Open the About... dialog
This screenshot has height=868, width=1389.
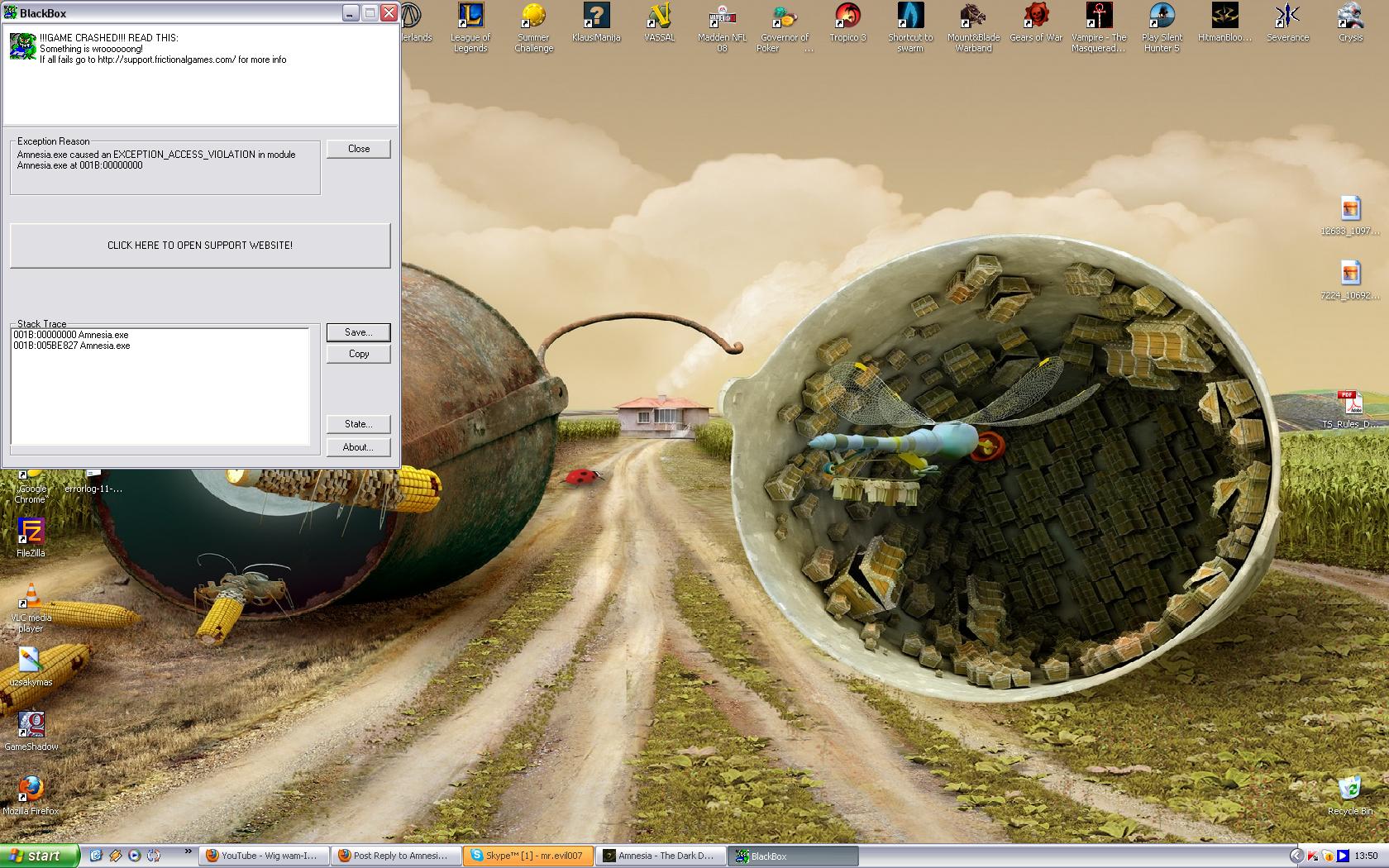click(x=358, y=447)
